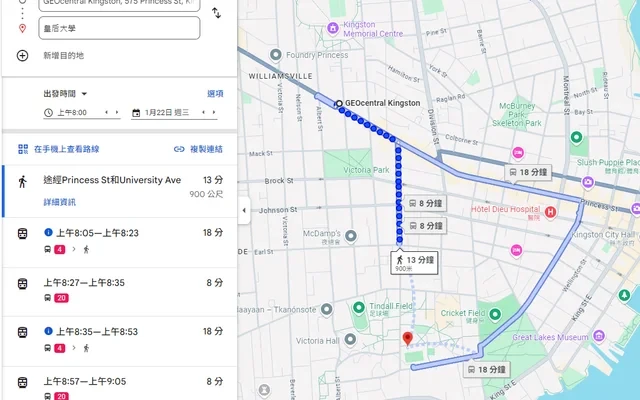This screenshot has height=400, width=640.
Task: Add destination with plus circle icon
Action: point(22,56)
